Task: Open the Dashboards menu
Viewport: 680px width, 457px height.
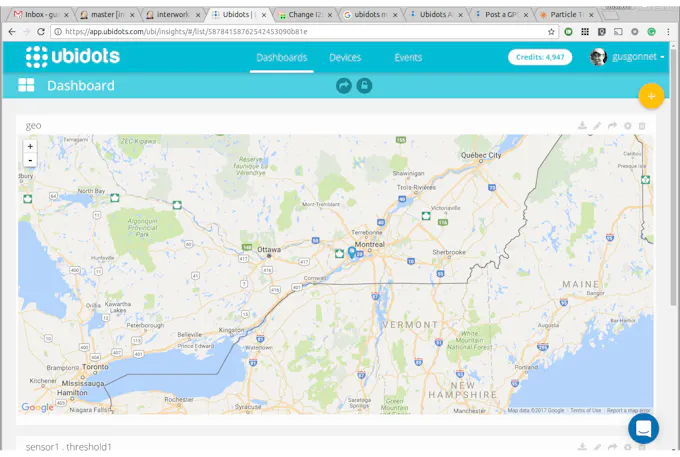Action: point(281,58)
